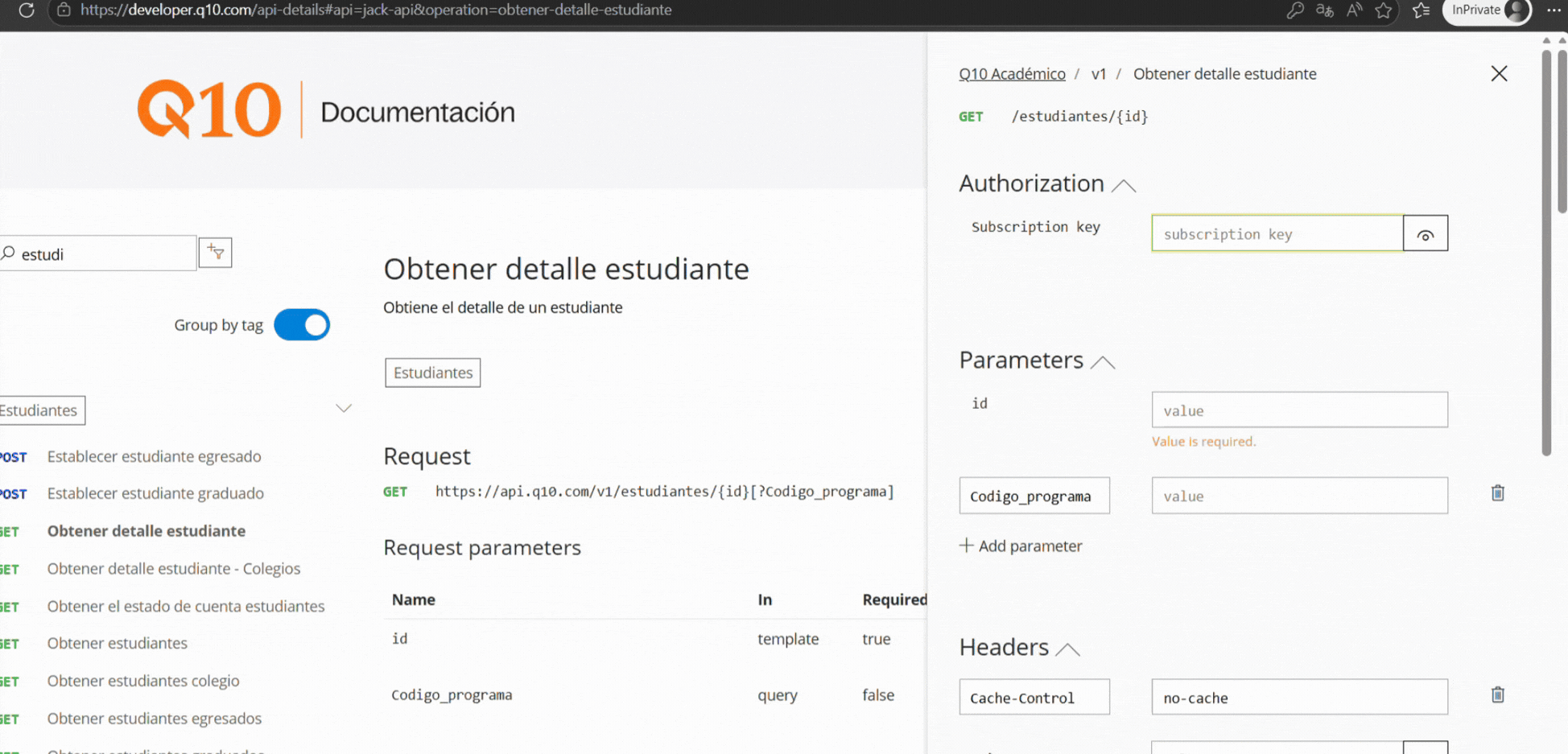Open the InPrivate profile button
The image size is (1568, 754).
pos(1487,10)
